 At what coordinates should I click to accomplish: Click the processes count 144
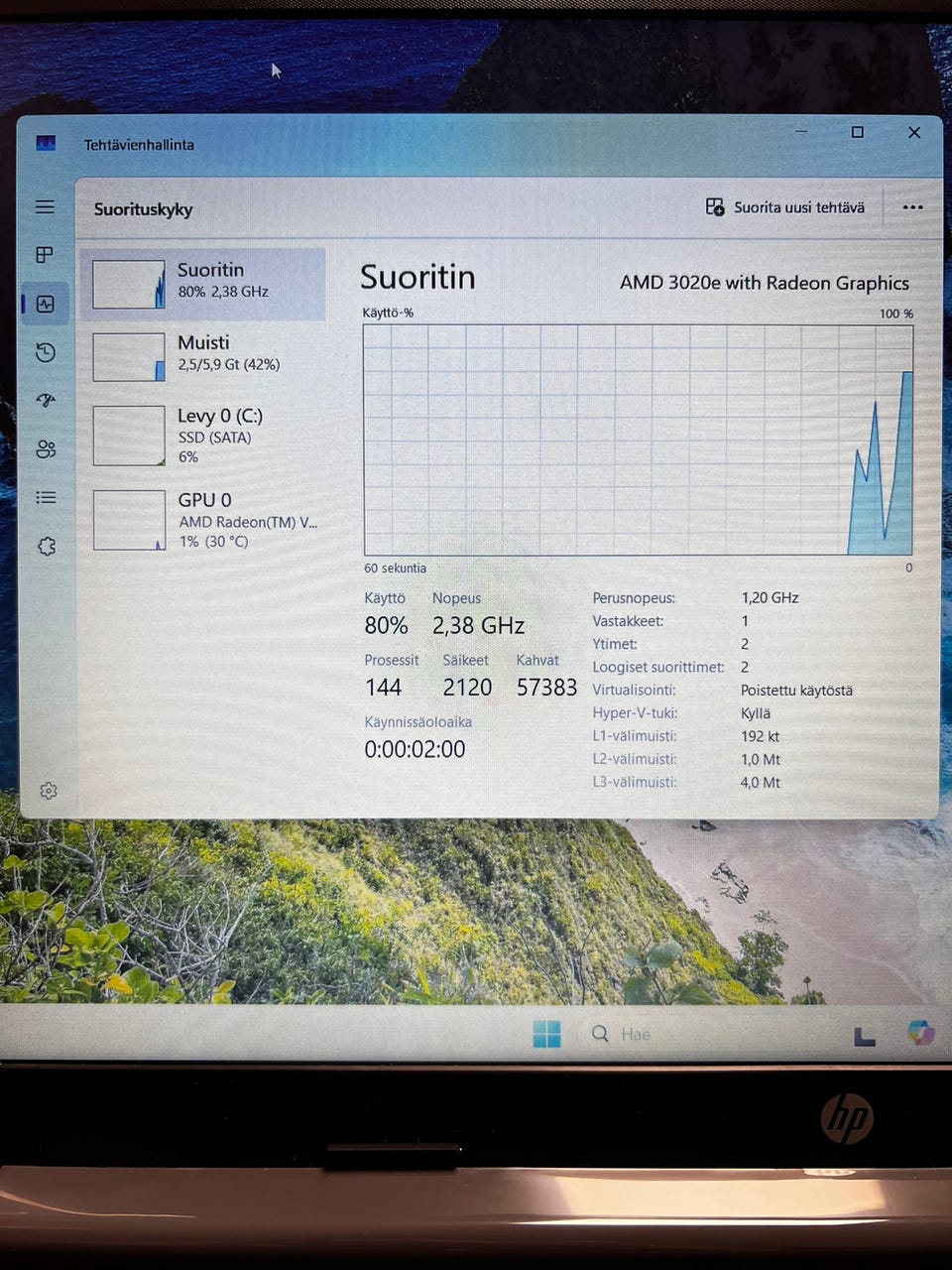click(383, 687)
